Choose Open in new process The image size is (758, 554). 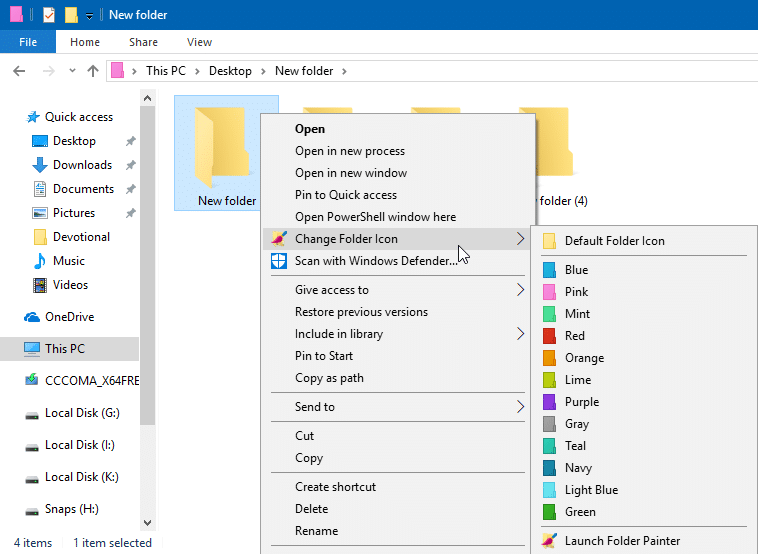(x=397, y=151)
